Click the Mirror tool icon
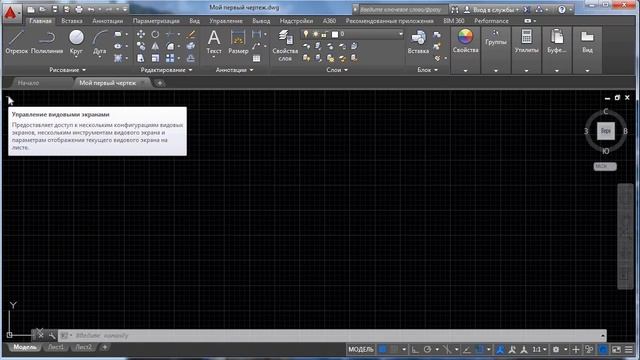 coord(155,46)
